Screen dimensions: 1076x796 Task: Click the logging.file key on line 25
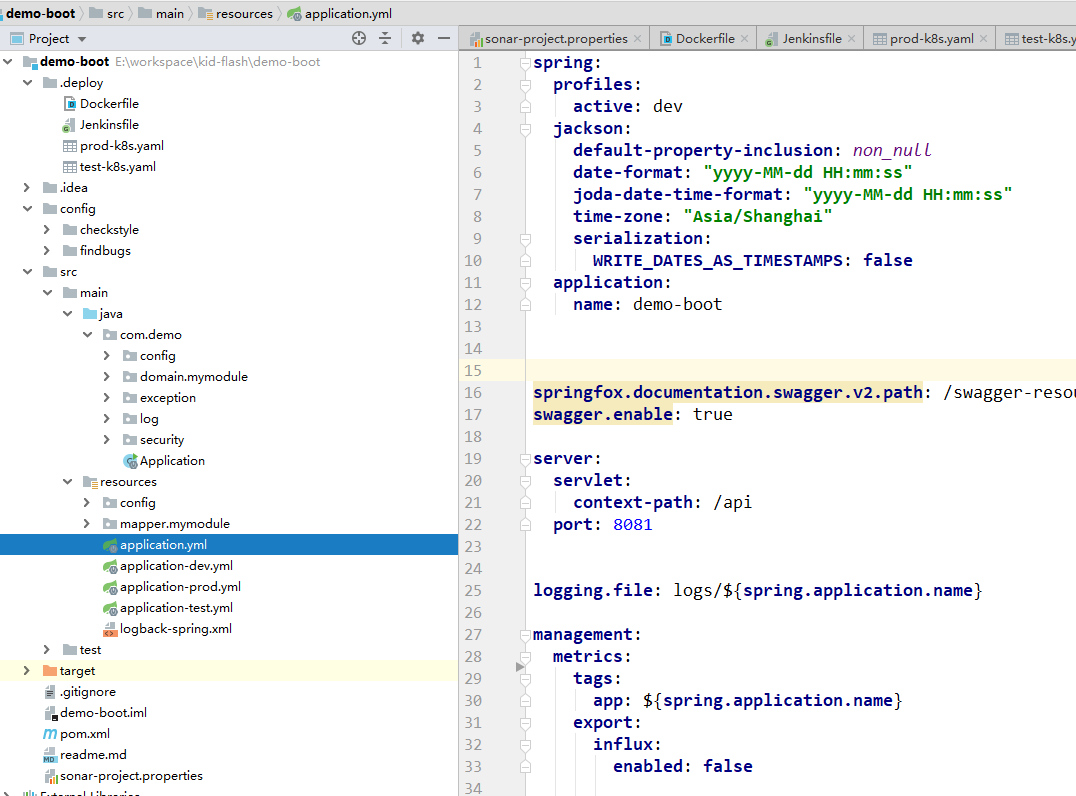[593, 590]
